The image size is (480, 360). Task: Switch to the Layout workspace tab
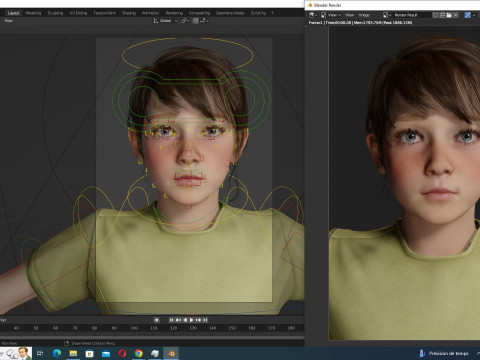coord(13,13)
